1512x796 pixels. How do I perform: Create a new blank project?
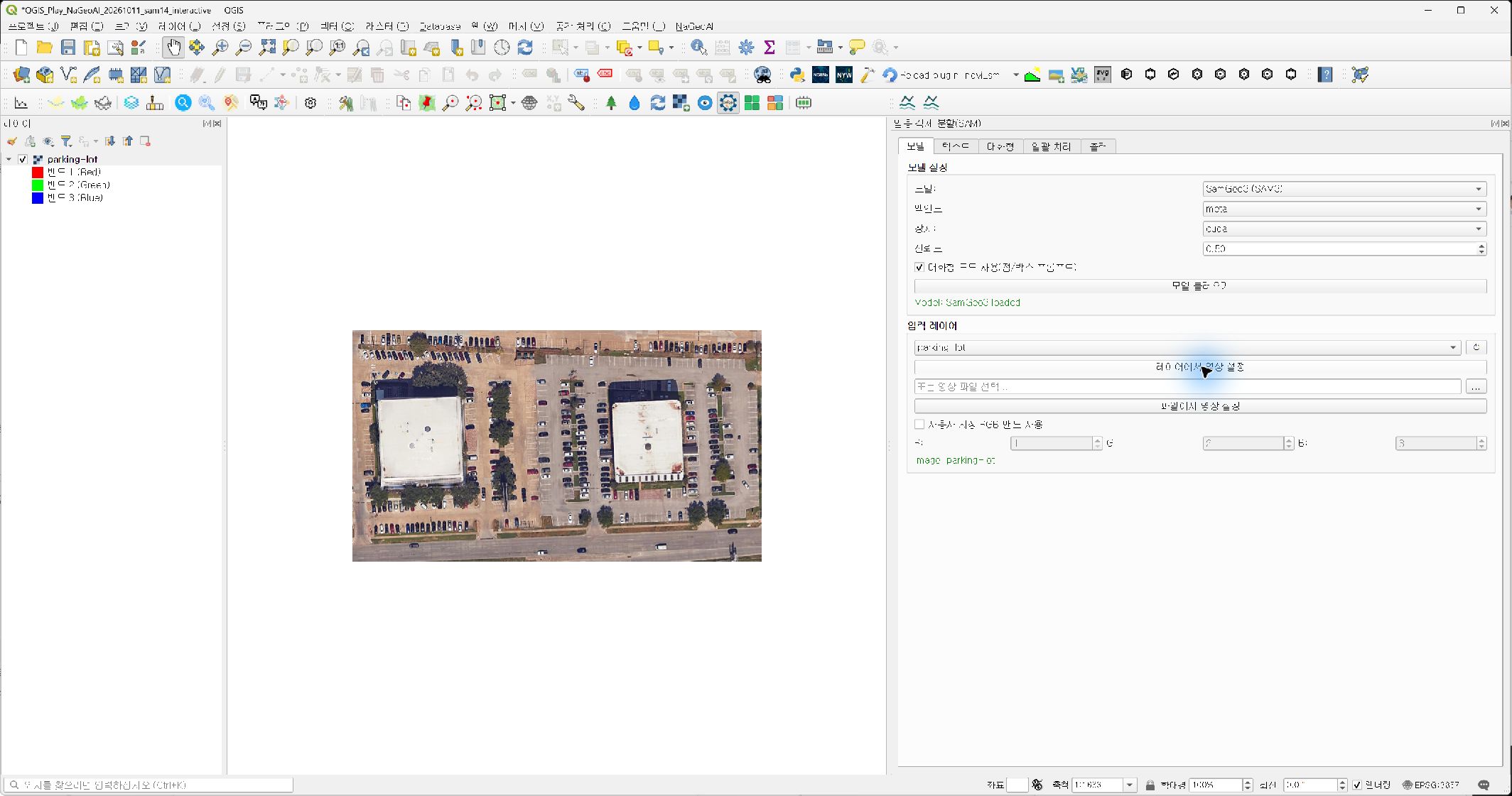tap(21, 48)
